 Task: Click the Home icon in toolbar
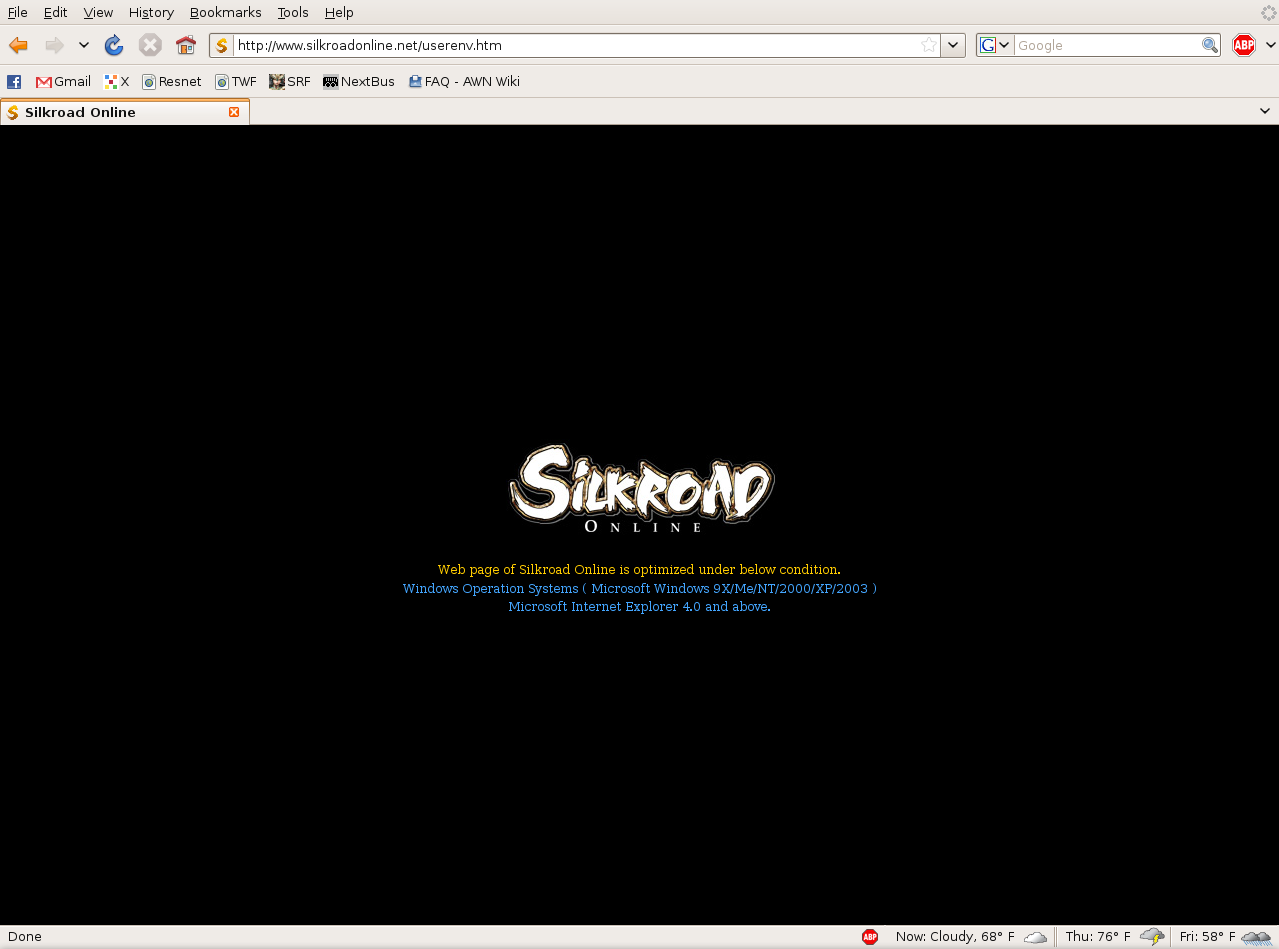tap(186, 45)
